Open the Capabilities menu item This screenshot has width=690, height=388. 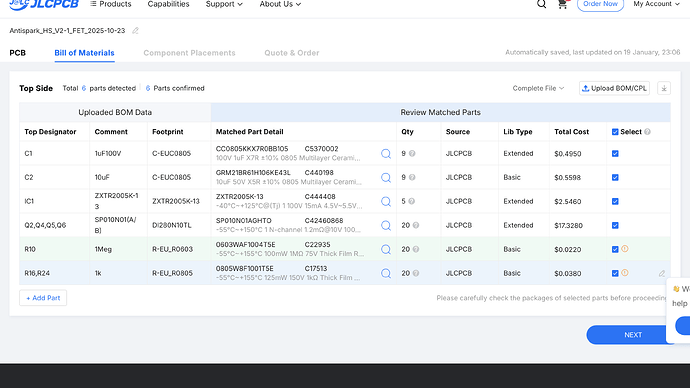[169, 4]
